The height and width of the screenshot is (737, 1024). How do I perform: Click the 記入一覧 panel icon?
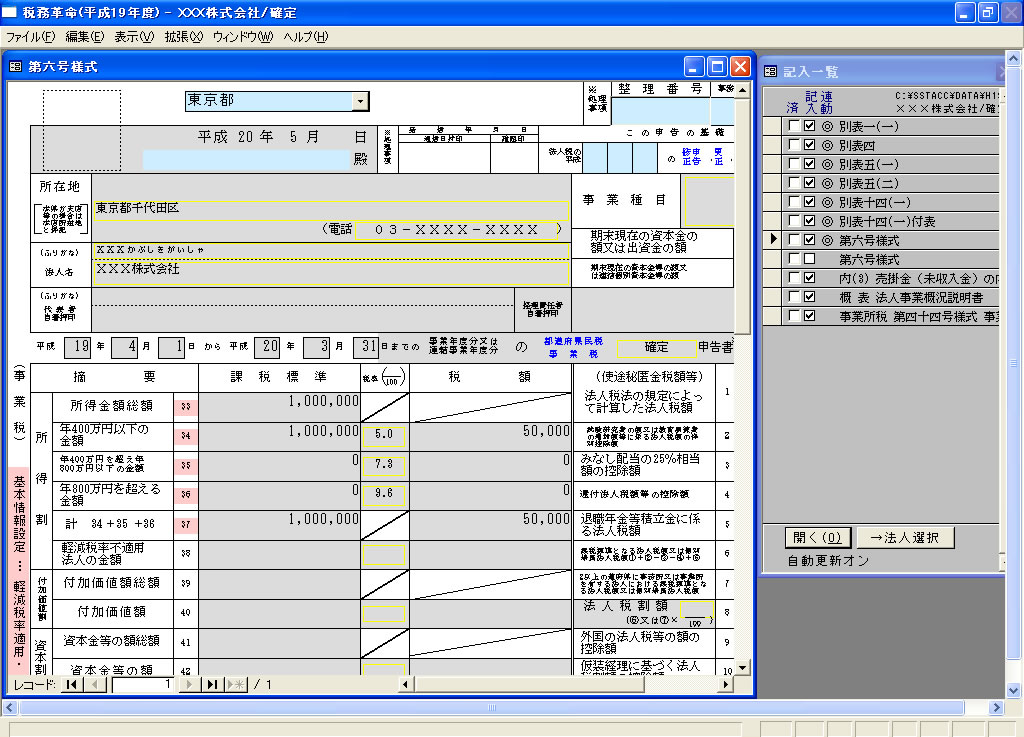[x=771, y=71]
